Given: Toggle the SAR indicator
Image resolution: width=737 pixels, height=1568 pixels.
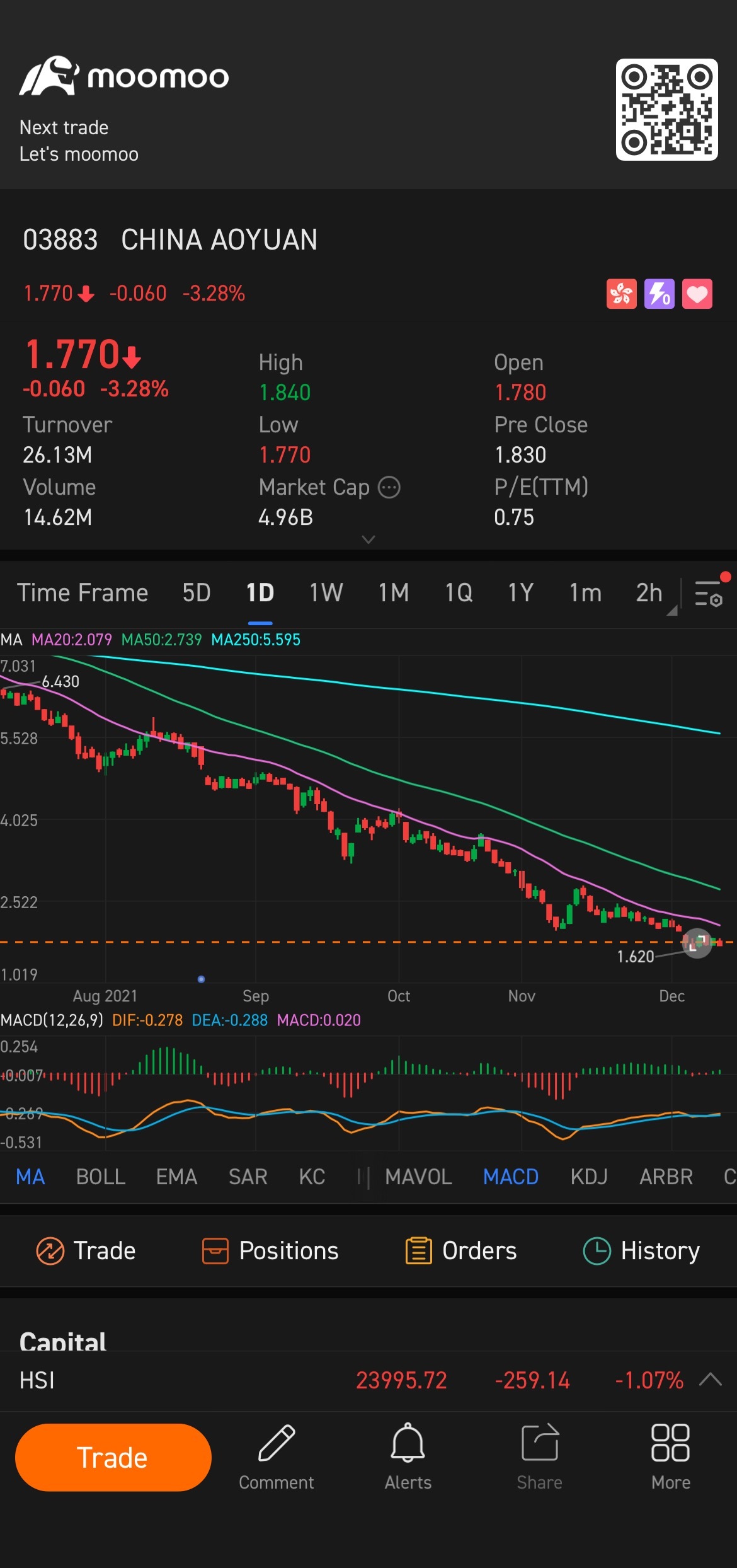Looking at the screenshot, I should [248, 1177].
